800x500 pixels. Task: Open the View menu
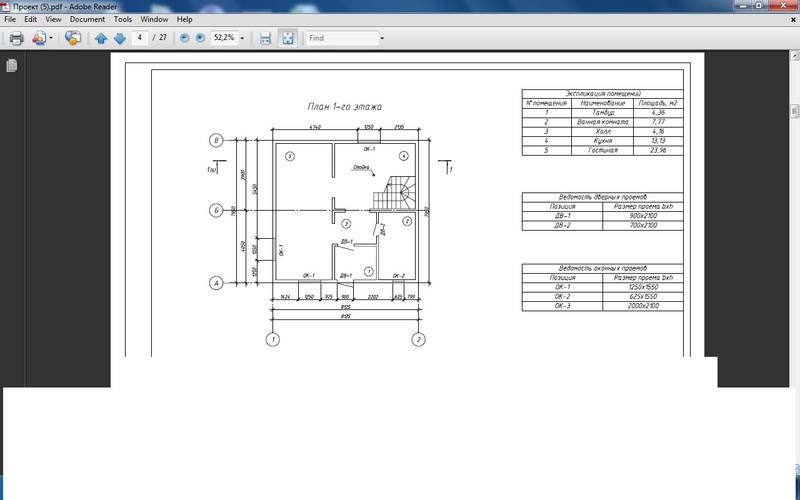point(53,19)
